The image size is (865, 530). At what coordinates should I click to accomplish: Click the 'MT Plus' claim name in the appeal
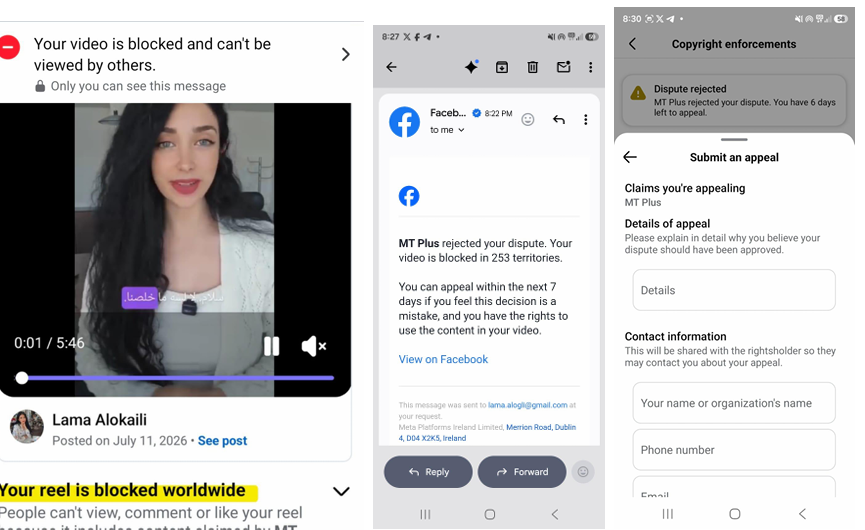pos(643,202)
